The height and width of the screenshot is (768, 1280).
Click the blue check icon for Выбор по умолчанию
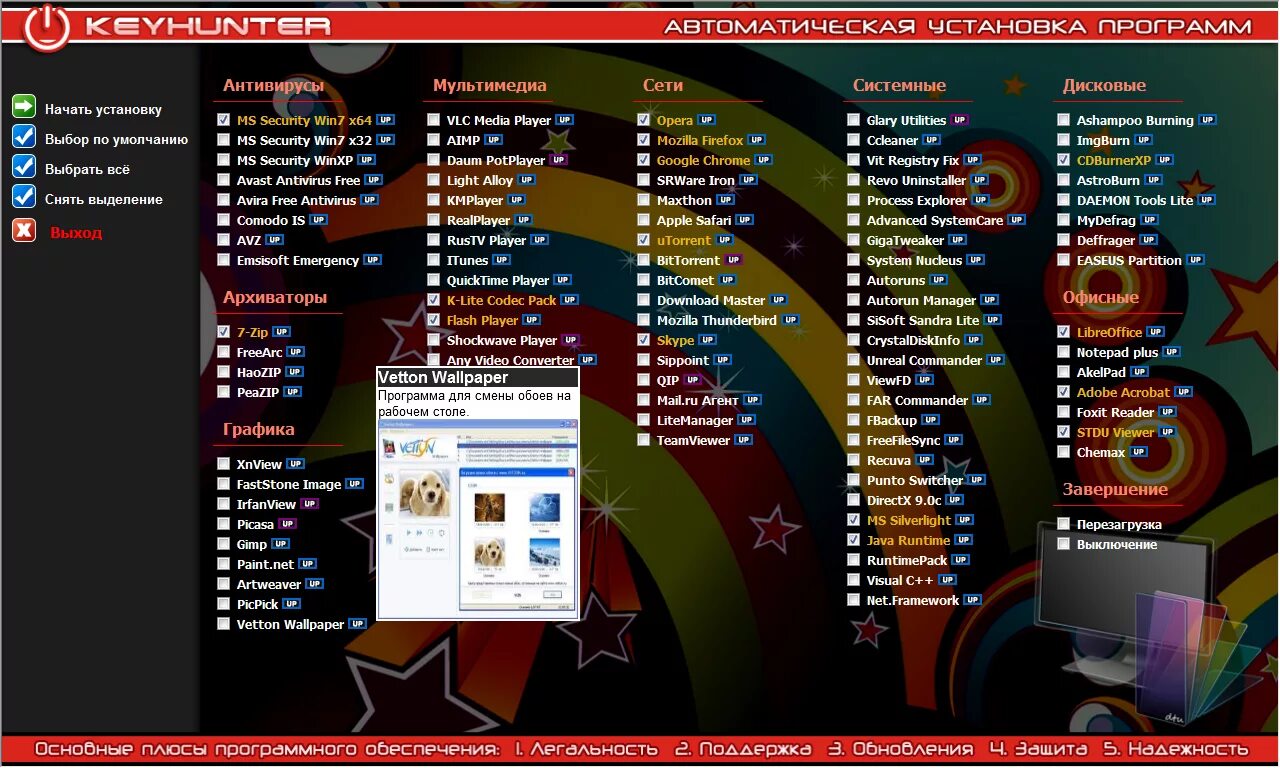point(24,136)
